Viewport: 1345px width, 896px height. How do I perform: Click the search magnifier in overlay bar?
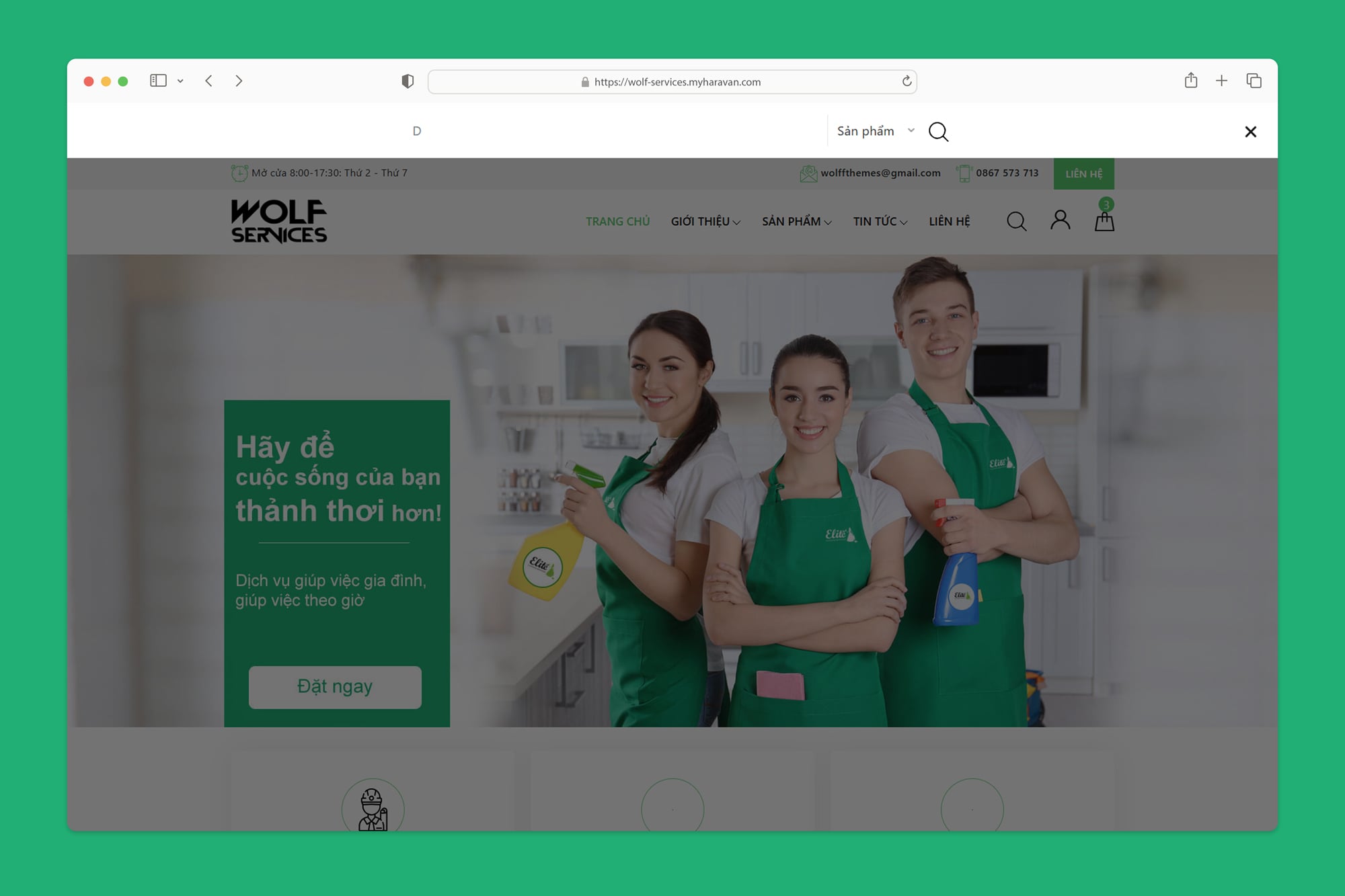pos(938,132)
